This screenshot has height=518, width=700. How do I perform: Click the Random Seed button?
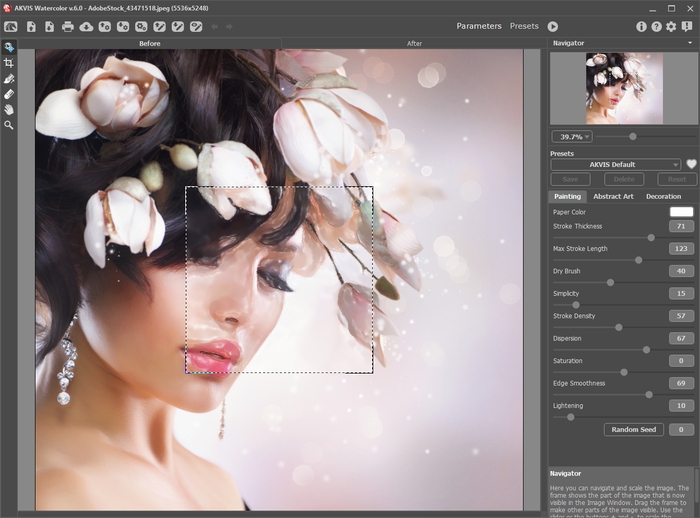coord(633,430)
